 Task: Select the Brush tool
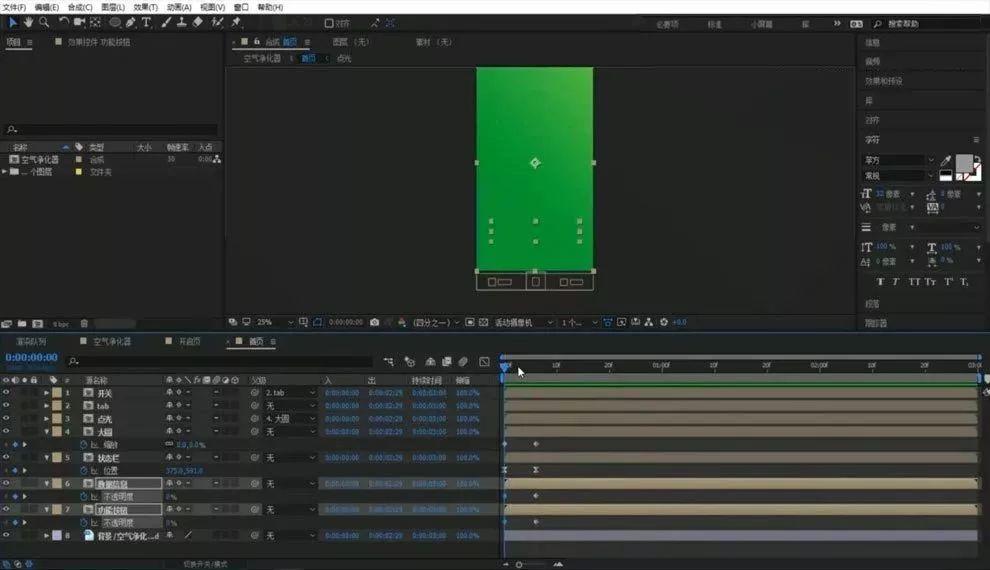tap(166, 23)
